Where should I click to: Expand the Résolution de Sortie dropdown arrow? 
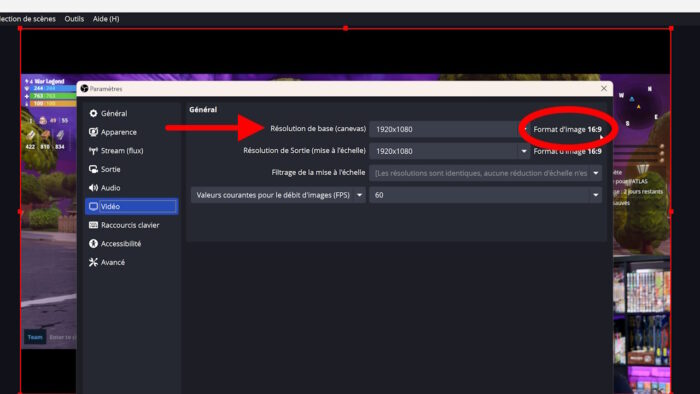click(x=524, y=151)
